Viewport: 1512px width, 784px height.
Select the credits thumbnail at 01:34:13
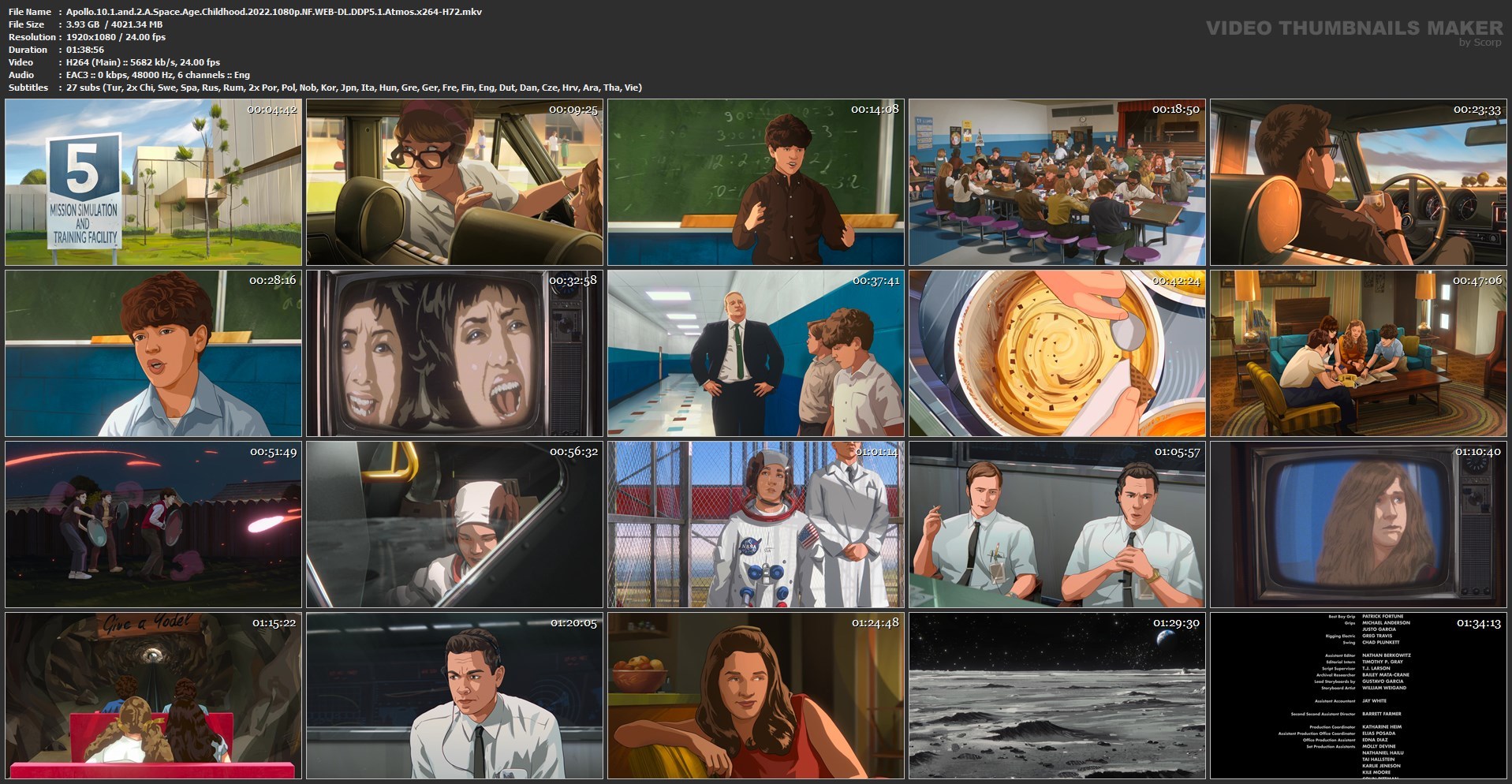pos(1358,696)
